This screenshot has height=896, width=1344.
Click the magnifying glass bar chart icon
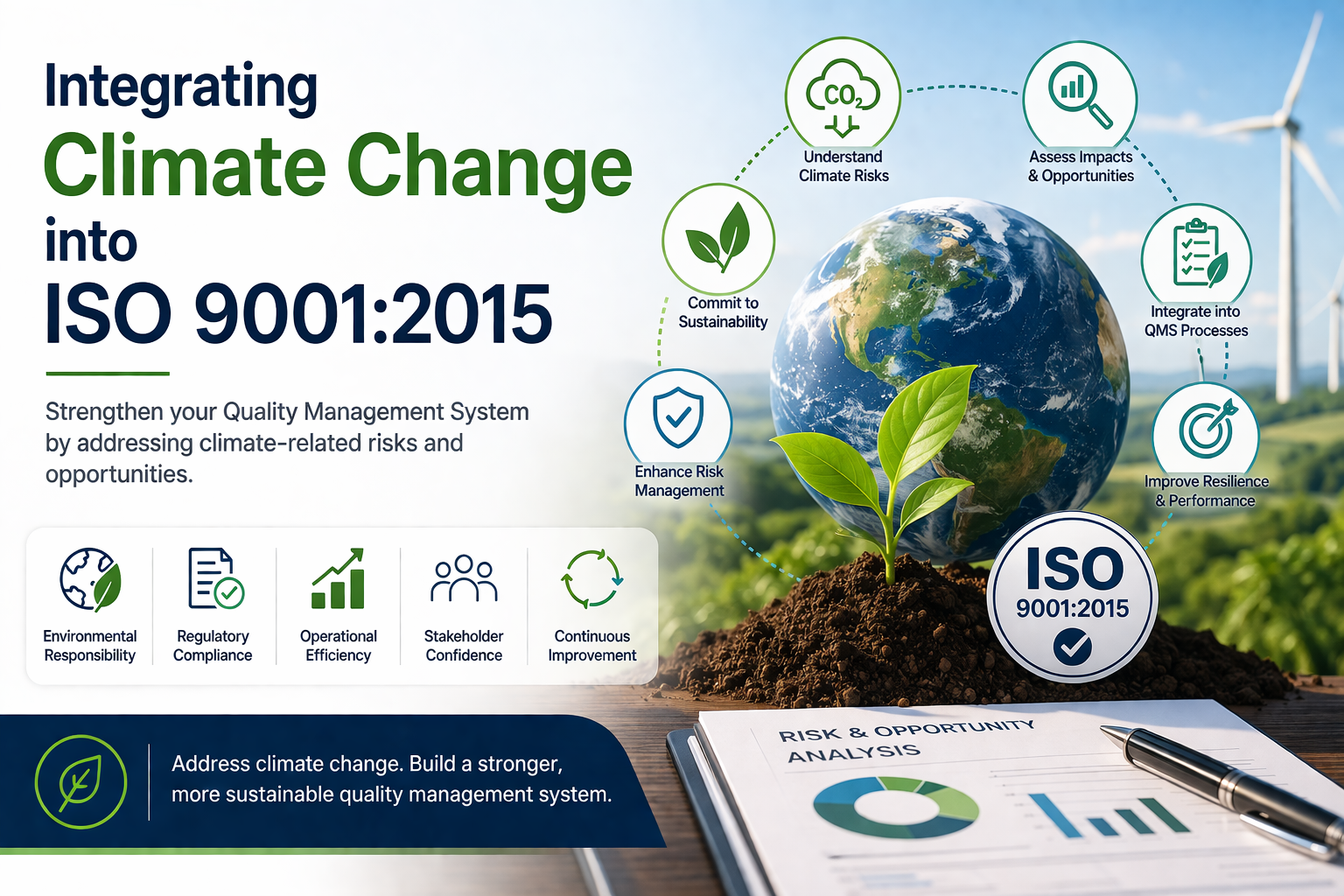click(1080, 94)
